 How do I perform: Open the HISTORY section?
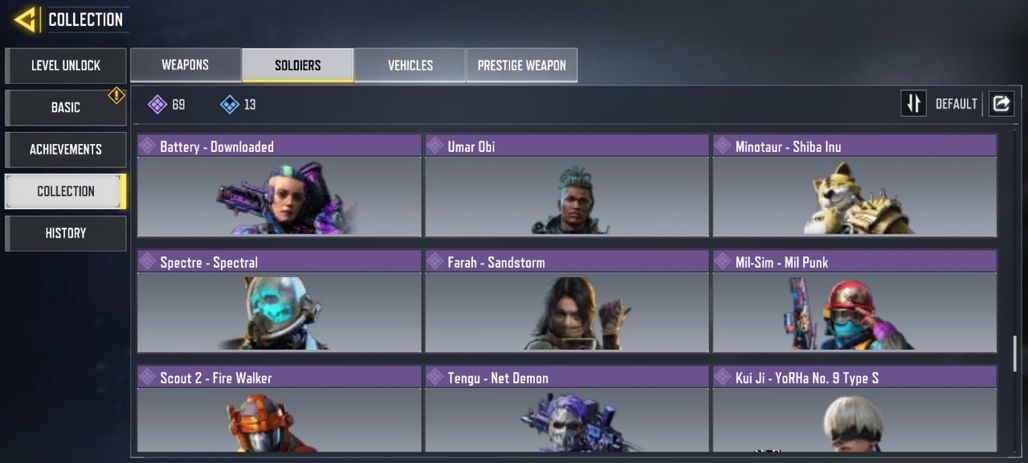[66, 233]
